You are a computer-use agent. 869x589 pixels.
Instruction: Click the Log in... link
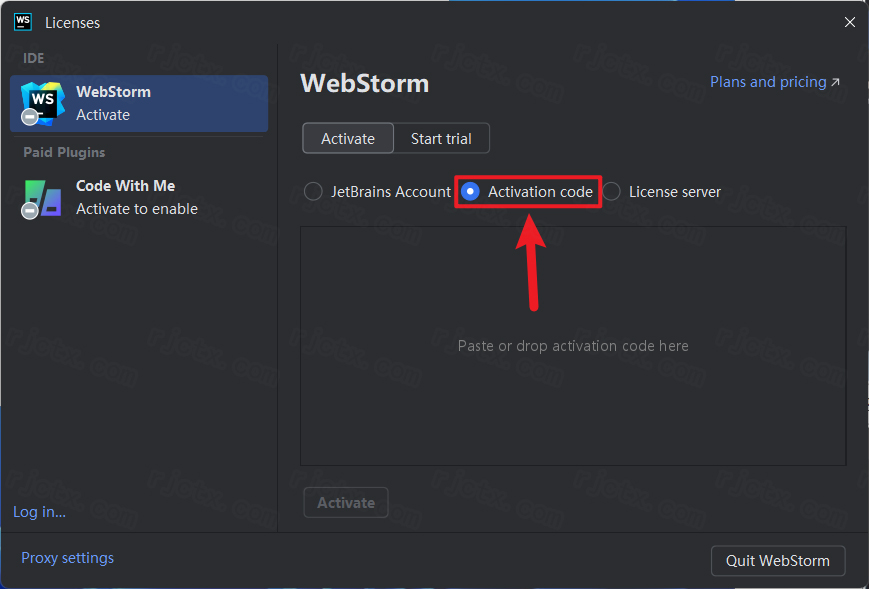[x=39, y=511]
